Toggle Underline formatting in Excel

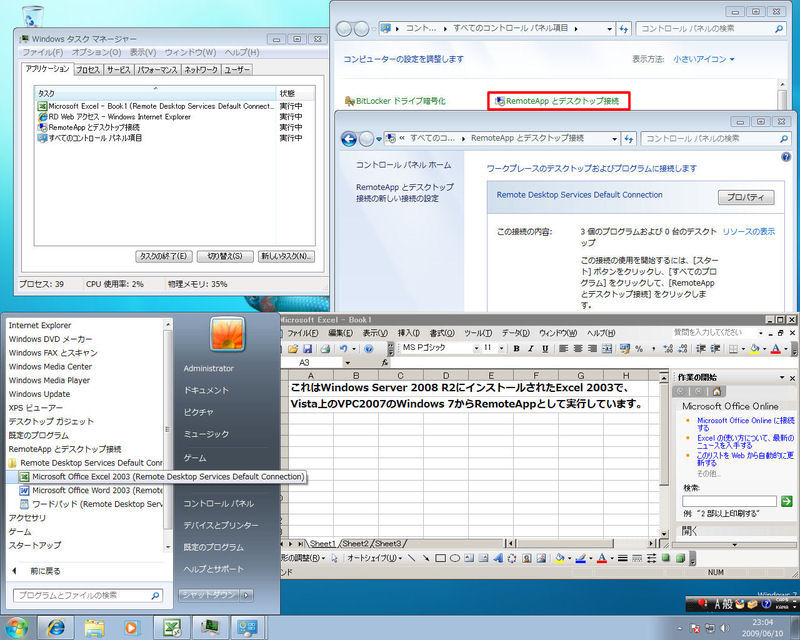pyautogui.click(x=545, y=349)
